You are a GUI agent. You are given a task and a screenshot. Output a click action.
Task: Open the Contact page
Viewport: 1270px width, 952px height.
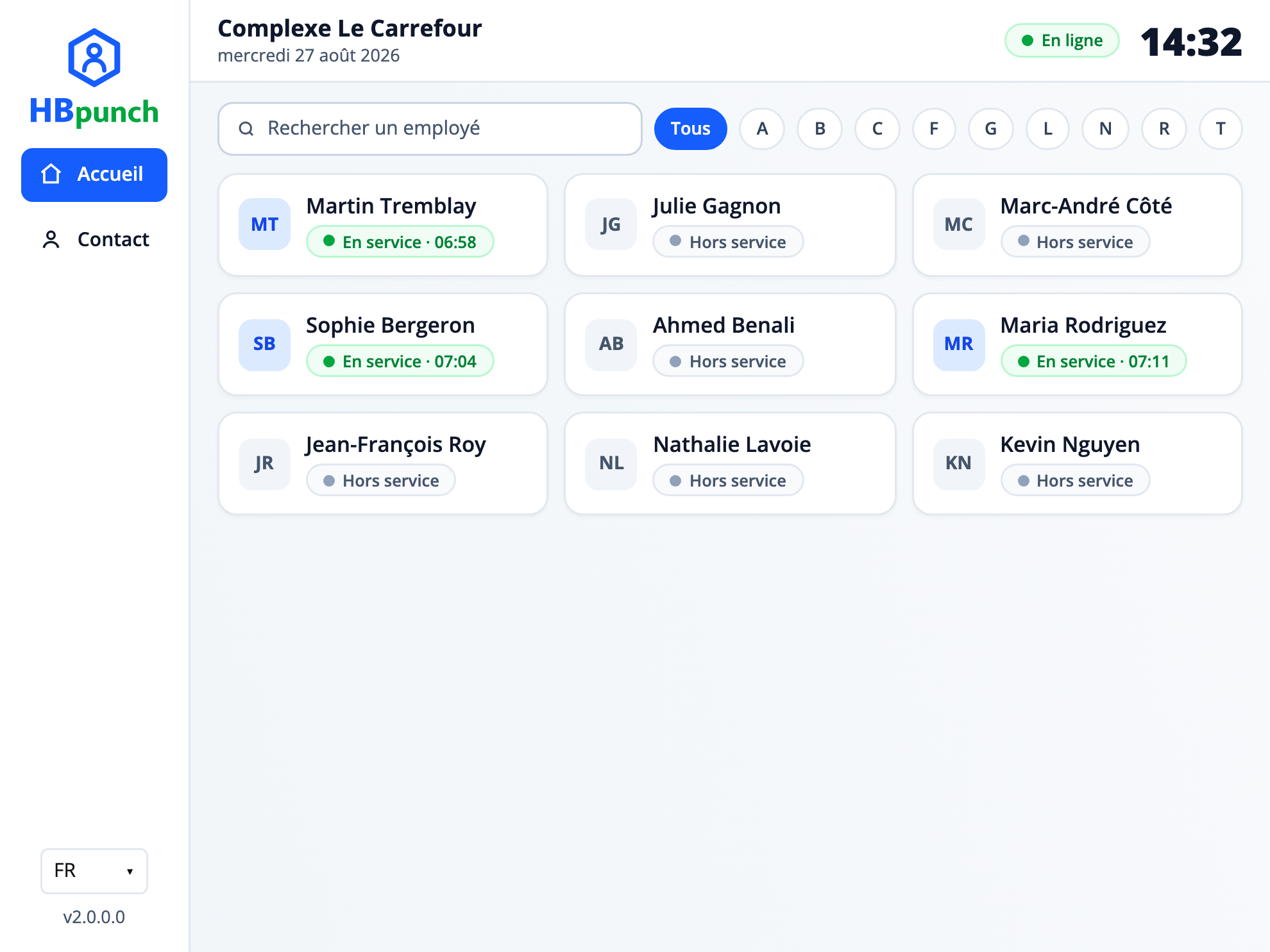[94, 239]
